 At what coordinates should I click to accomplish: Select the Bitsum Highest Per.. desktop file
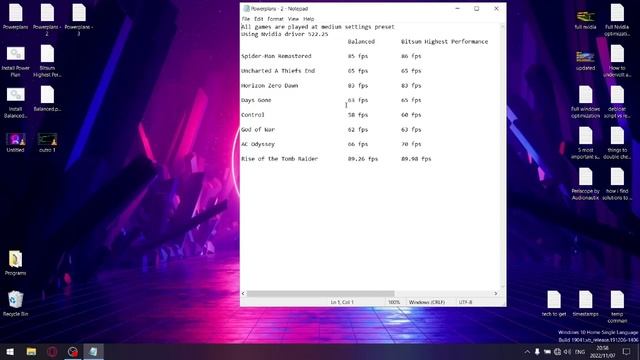(x=47, y=61)
